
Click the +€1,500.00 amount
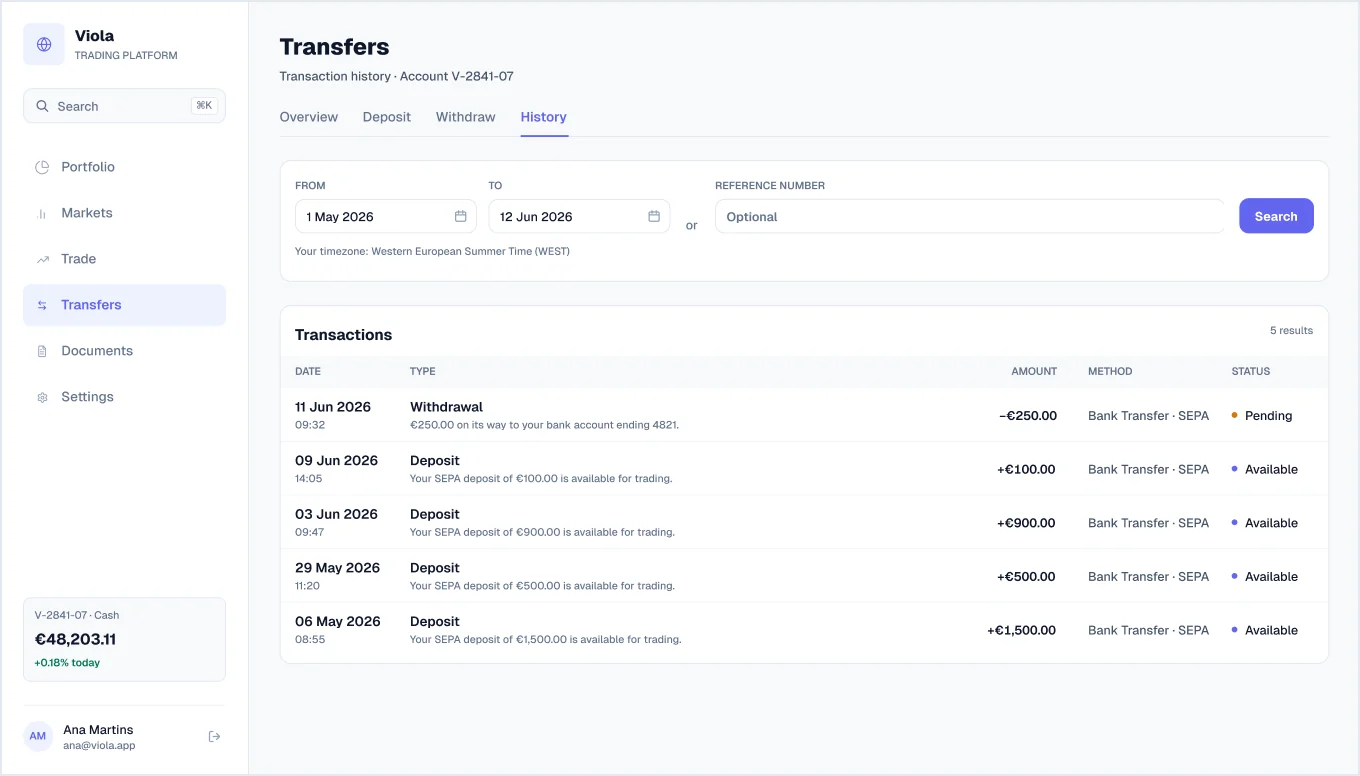pos(1021,630)
